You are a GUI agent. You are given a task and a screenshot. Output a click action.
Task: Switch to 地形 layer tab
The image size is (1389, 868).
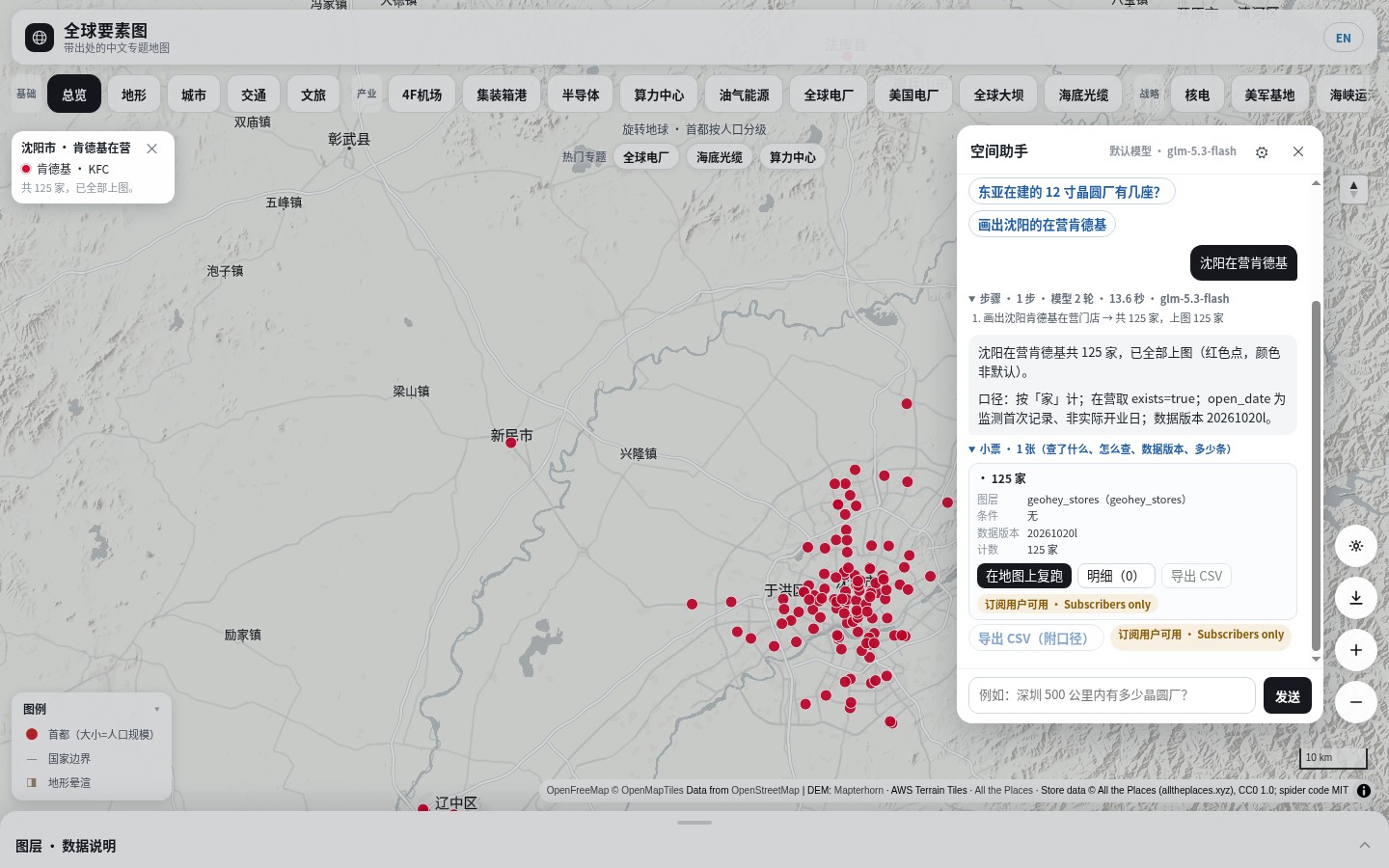point(134,95)
